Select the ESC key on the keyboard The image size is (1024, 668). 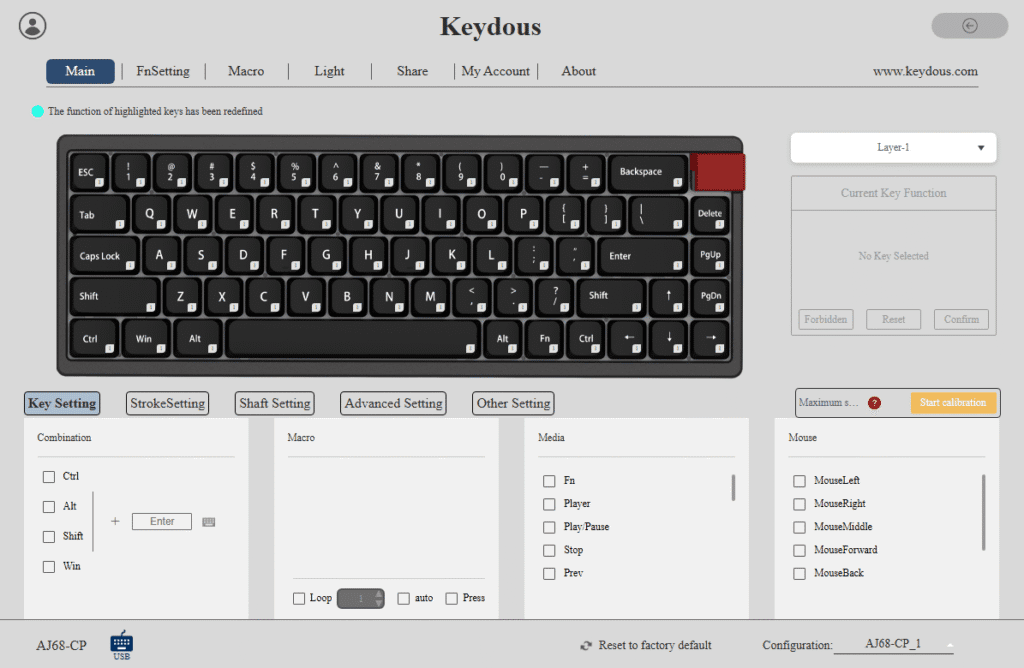pyautogui.click(x=88, y=172)
